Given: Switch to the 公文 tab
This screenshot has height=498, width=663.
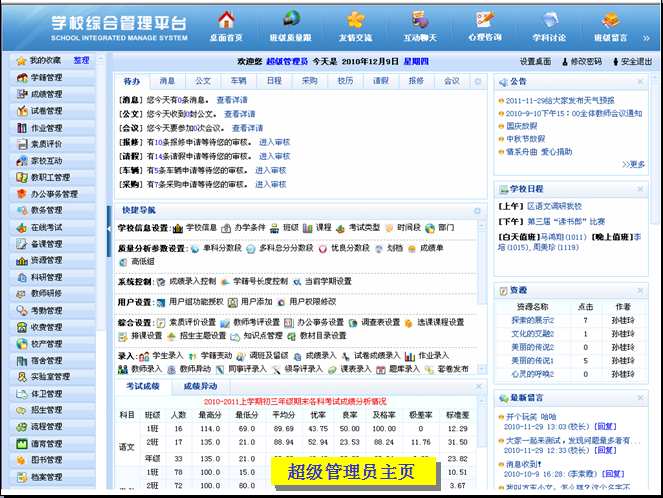Looking at the screenshot, I should [x=203, y=81].
